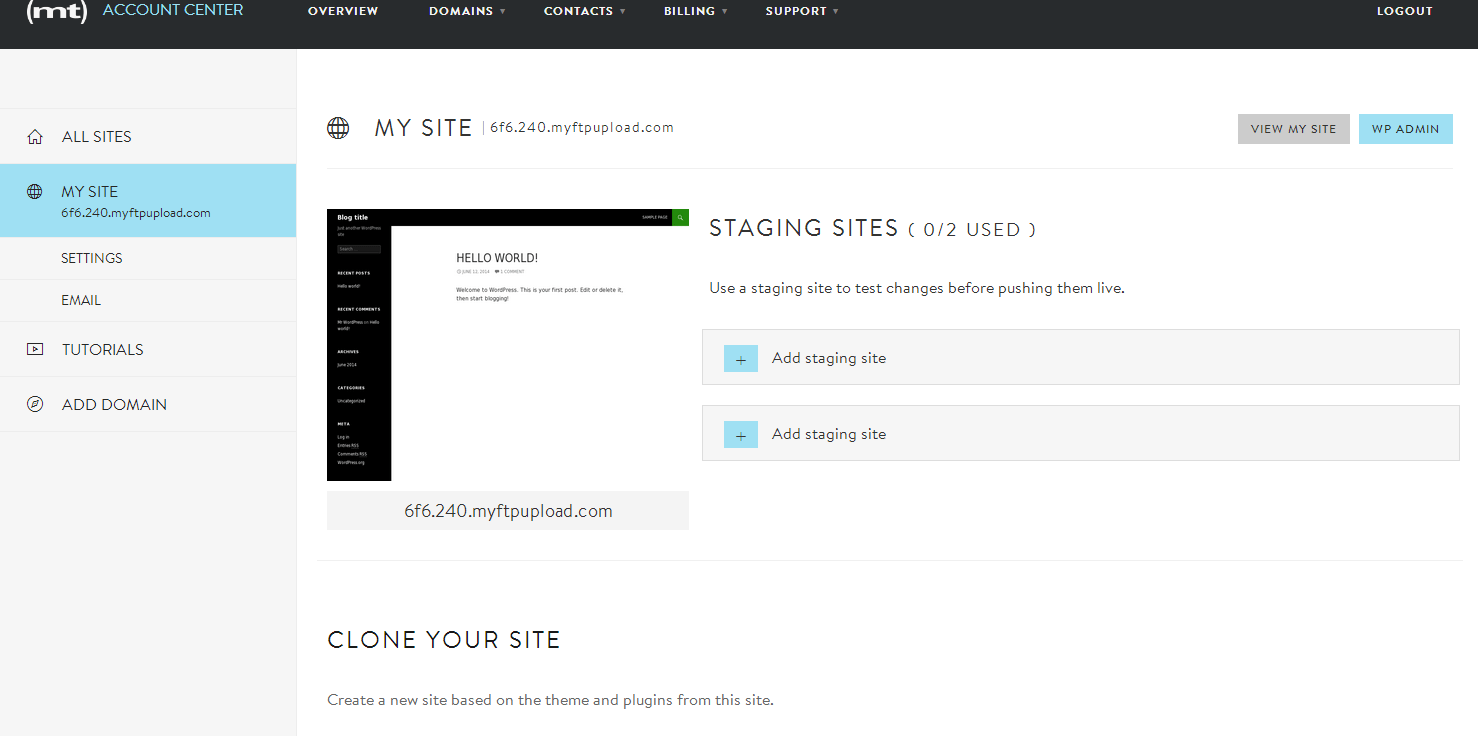Click the plus icon on first Add staging site row

pos(740,358)
